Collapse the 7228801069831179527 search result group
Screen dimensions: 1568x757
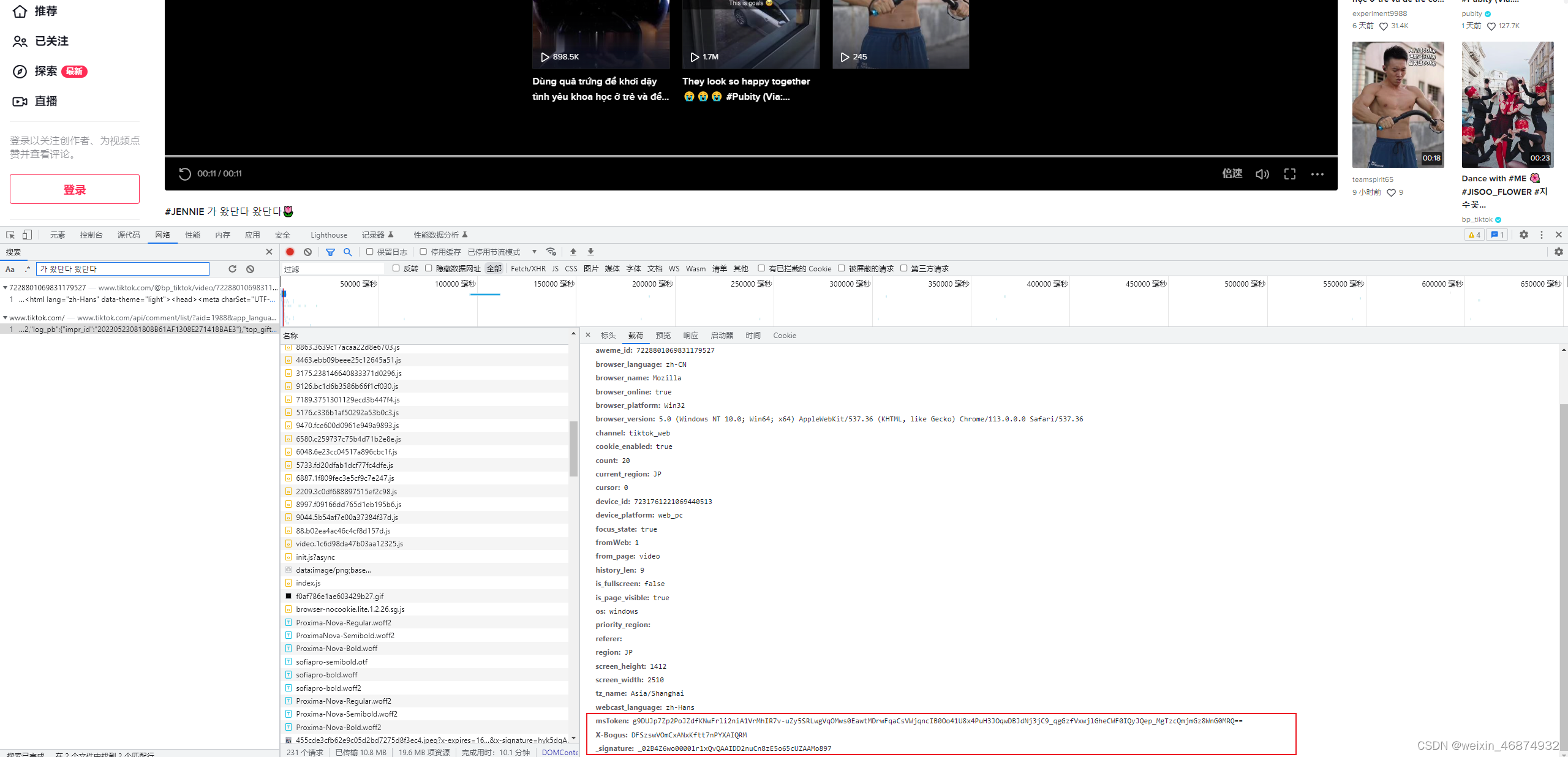coord(6,287)
